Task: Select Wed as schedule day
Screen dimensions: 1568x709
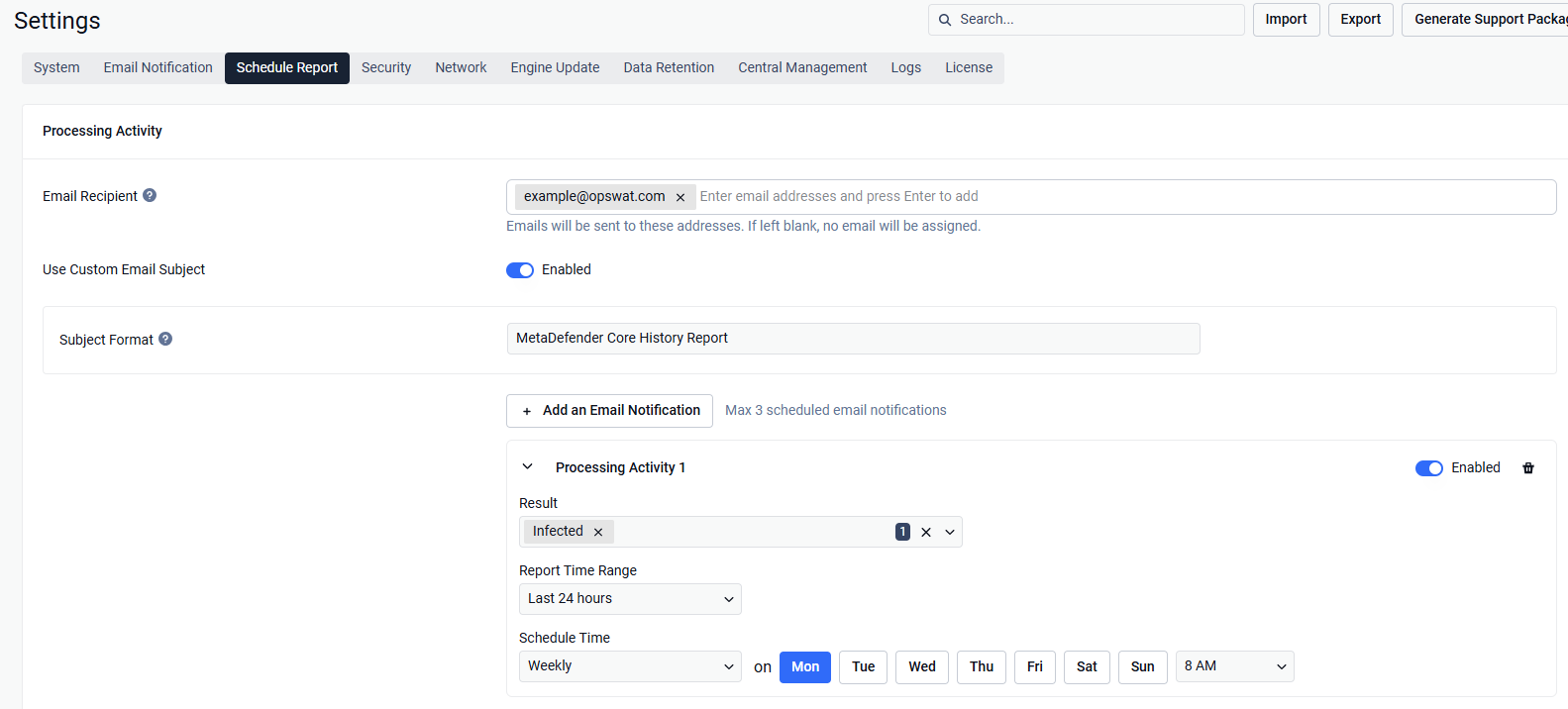Action: tap(922, 666)
